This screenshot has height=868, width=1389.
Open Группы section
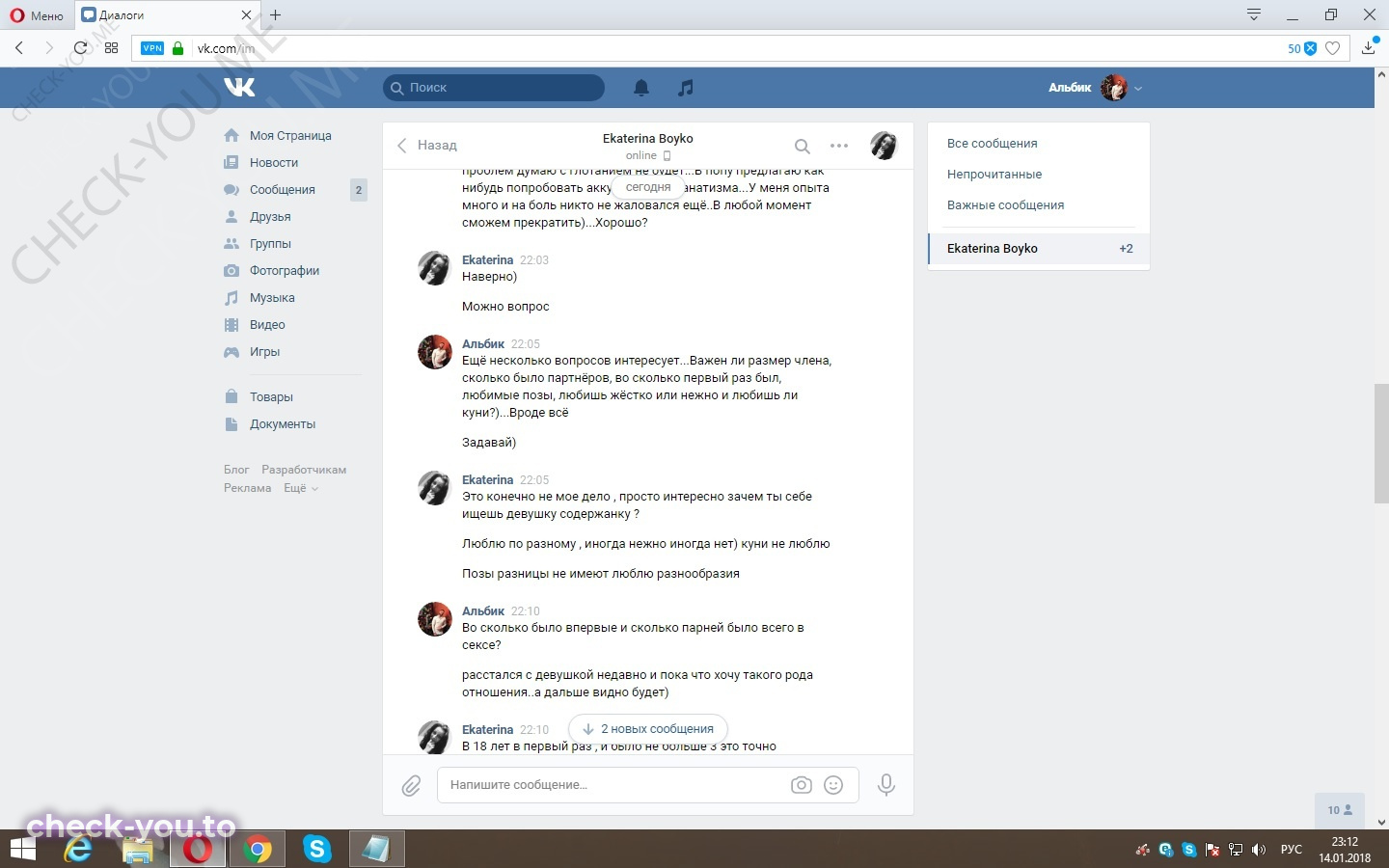(270, 244)
